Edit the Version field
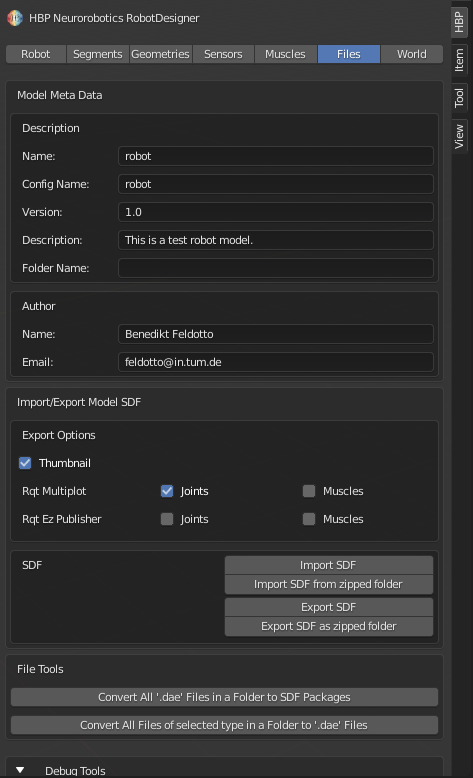The height and width of the screenshot is (778, 473). 275,212
